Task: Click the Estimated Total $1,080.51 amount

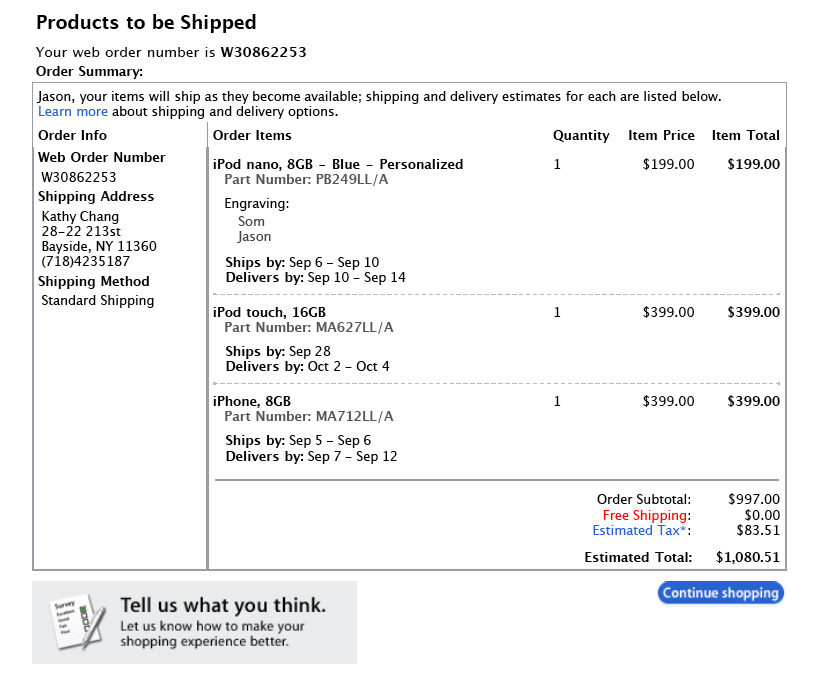Action: pyautogui.click(x=748, y=557)
